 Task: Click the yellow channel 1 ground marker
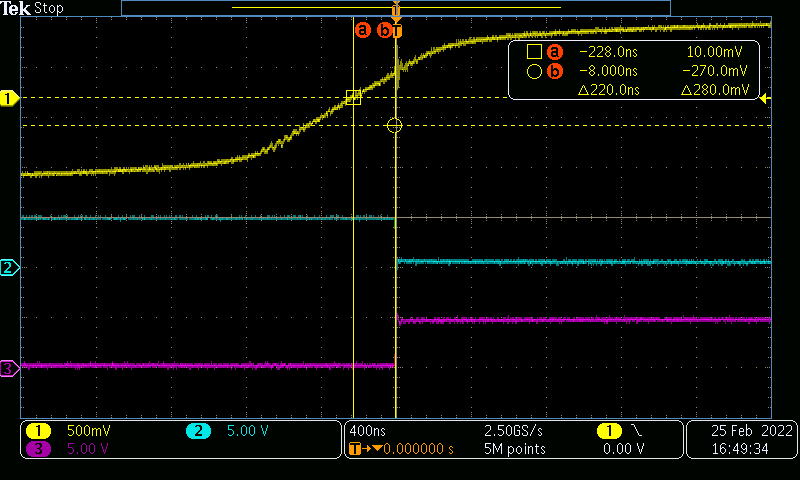pyautogui.click(x=10, y=98)
